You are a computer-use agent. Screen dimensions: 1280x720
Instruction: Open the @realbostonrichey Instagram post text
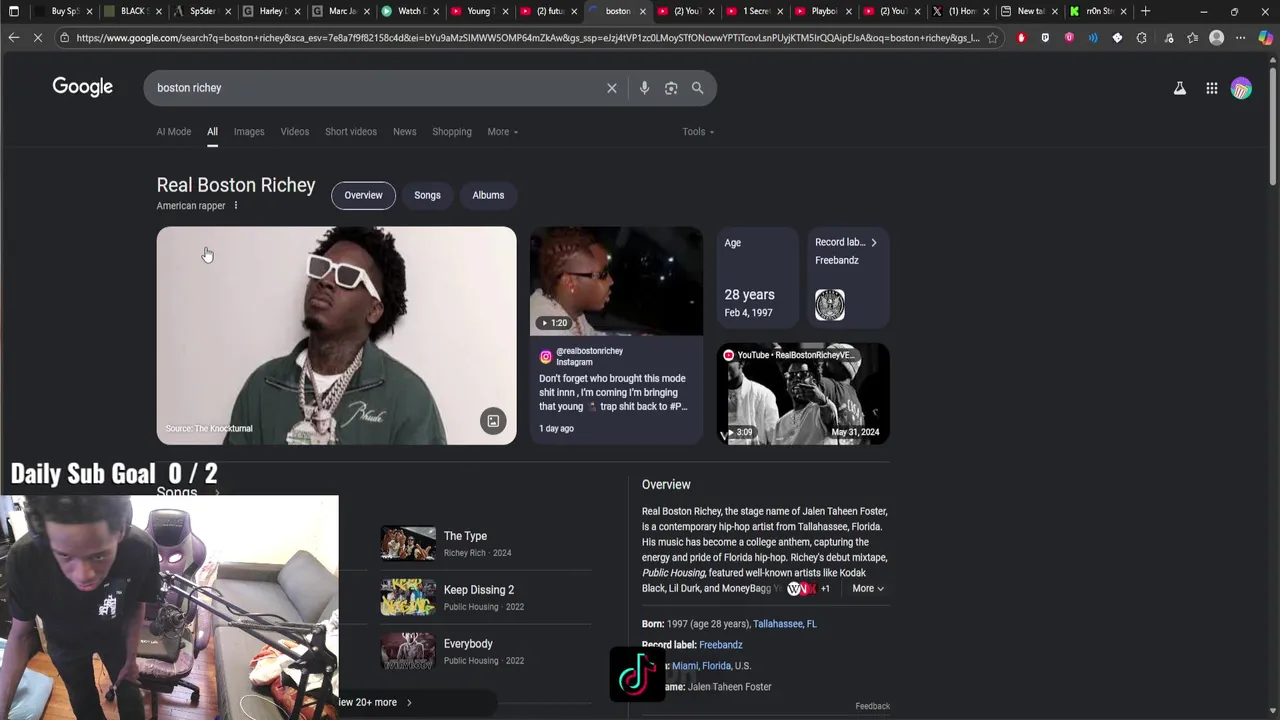(x=613, y=393)
